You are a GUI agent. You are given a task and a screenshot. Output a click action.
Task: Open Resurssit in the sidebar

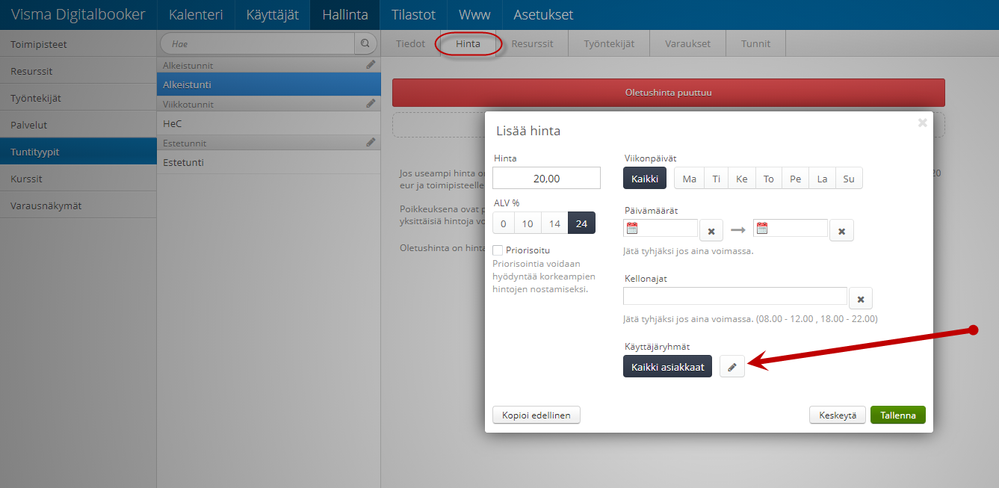[x=78, y=71]
